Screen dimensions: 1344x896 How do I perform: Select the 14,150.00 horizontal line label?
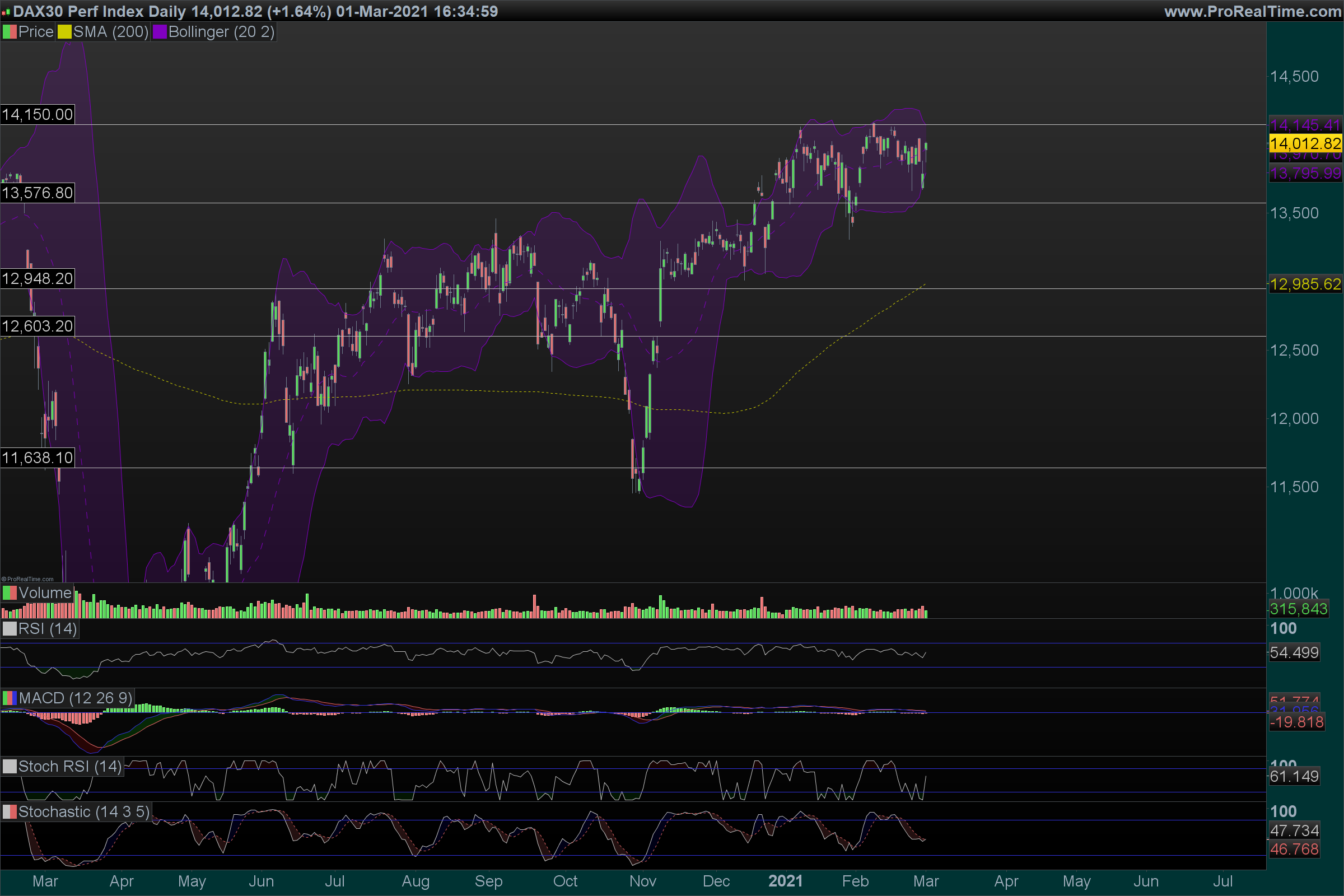pyautogui.click(x=38, y=114)
